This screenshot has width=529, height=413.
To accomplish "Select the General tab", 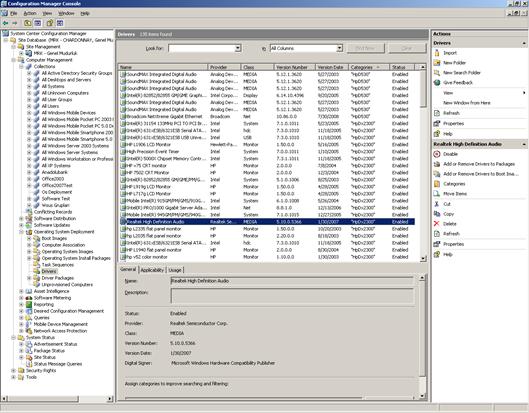I will [x=128, y=269].
